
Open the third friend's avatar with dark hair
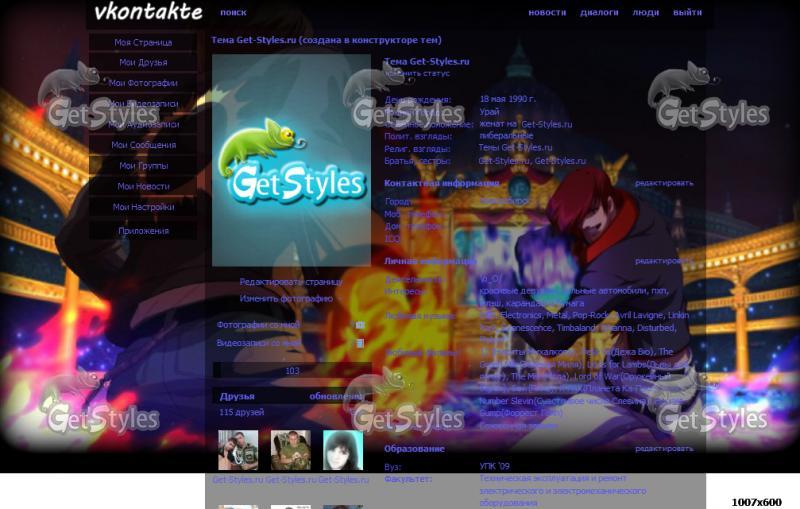pyautogui.click(x=342, y=450)
